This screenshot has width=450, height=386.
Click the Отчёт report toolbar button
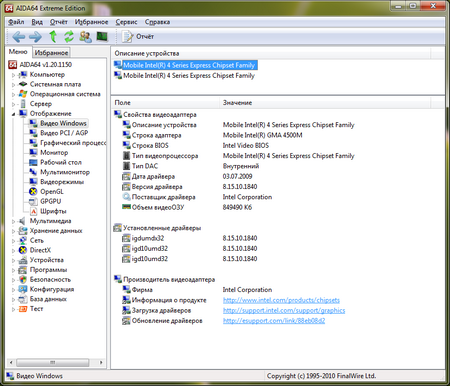click(138, 36)
